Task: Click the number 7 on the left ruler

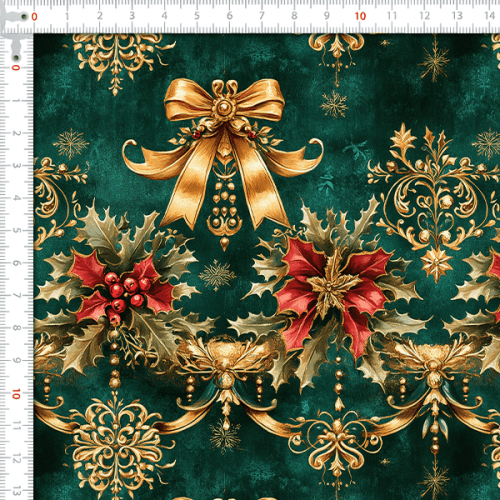Action: [x=16, y=295]
